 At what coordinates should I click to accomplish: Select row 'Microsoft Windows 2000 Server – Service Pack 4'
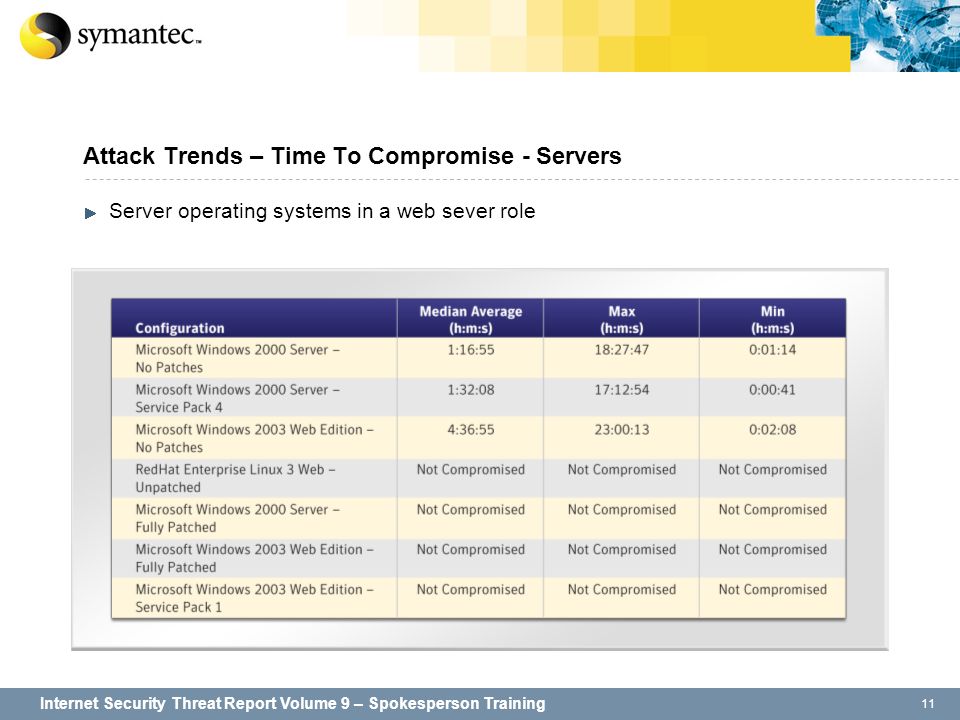479,398
